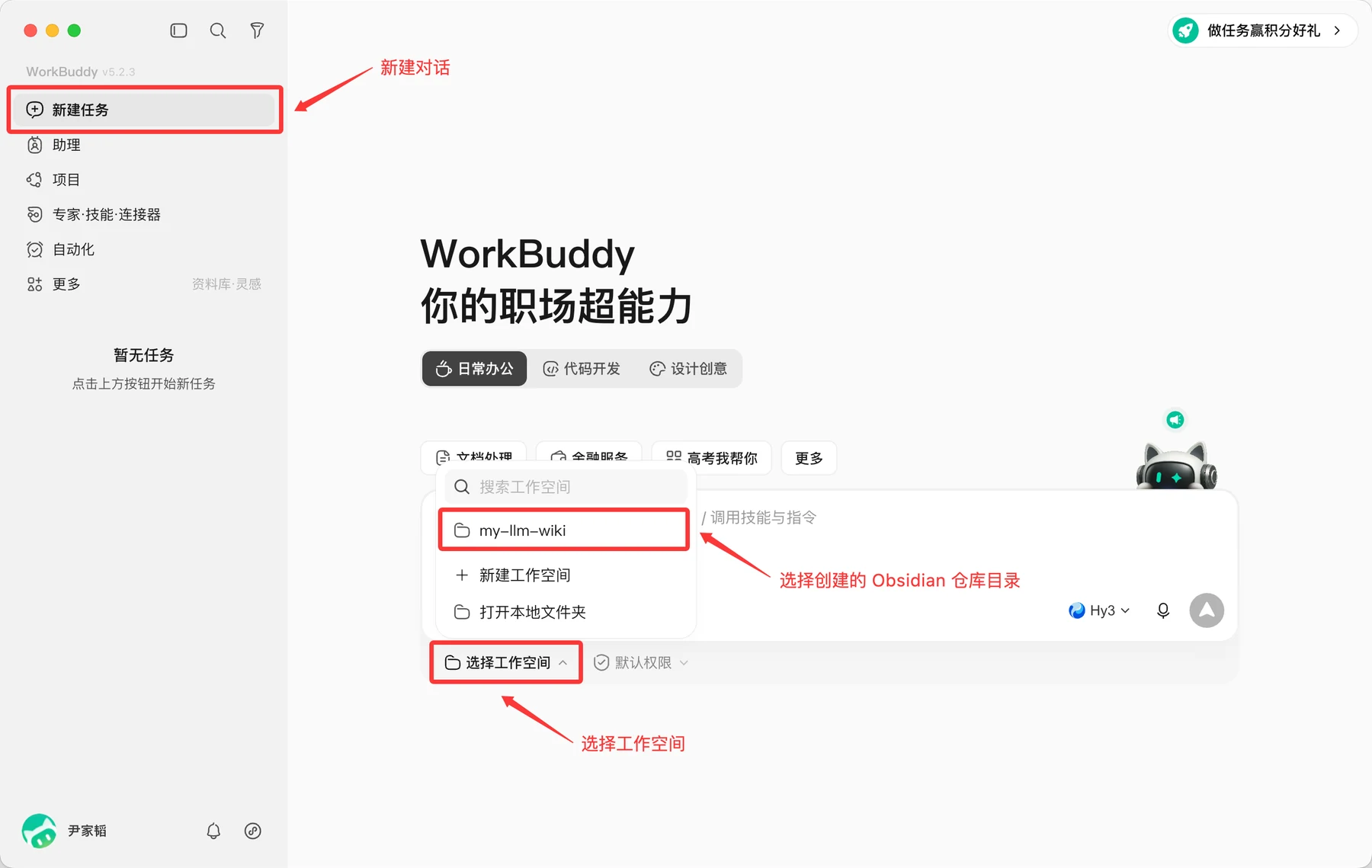Image resolution: width=1372 pixels, height=868 pixels.
Task: Collapse the 选择工作空间 dropdown
Action: (x=506, y=662)
